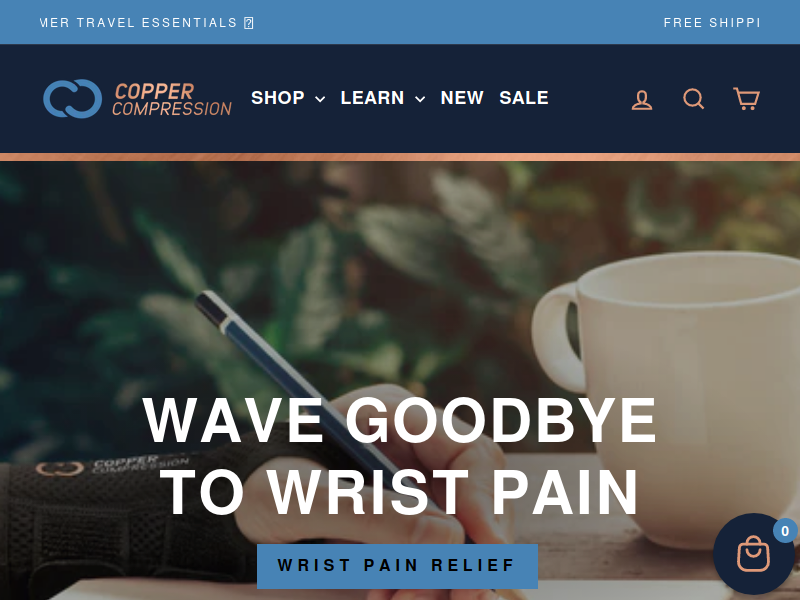Viewport: 800px width, 600px height.
Task: Open the LEARN menu
Action: pos(372,98)
